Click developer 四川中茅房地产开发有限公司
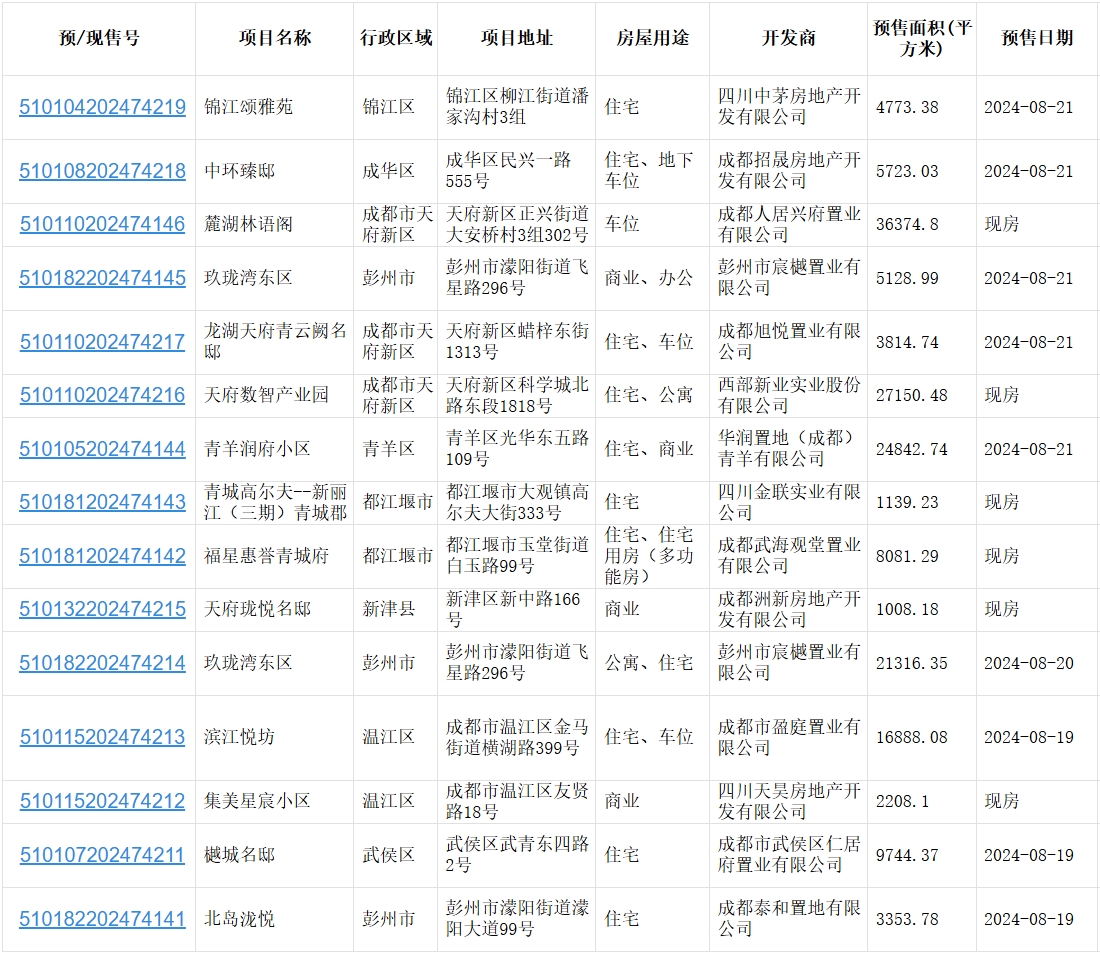The width and height of the screenshot is (1100, 953). click(x=789, y=107)
